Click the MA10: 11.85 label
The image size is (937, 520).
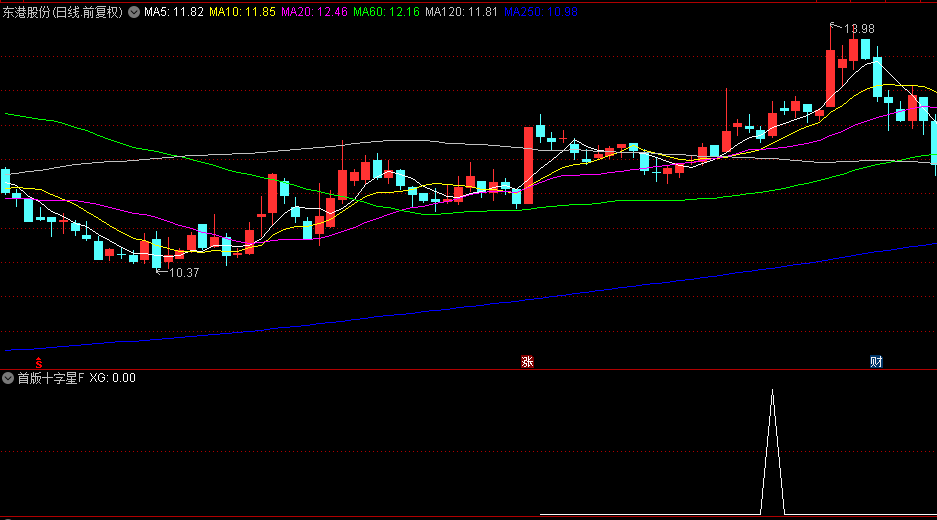point(243,12)
